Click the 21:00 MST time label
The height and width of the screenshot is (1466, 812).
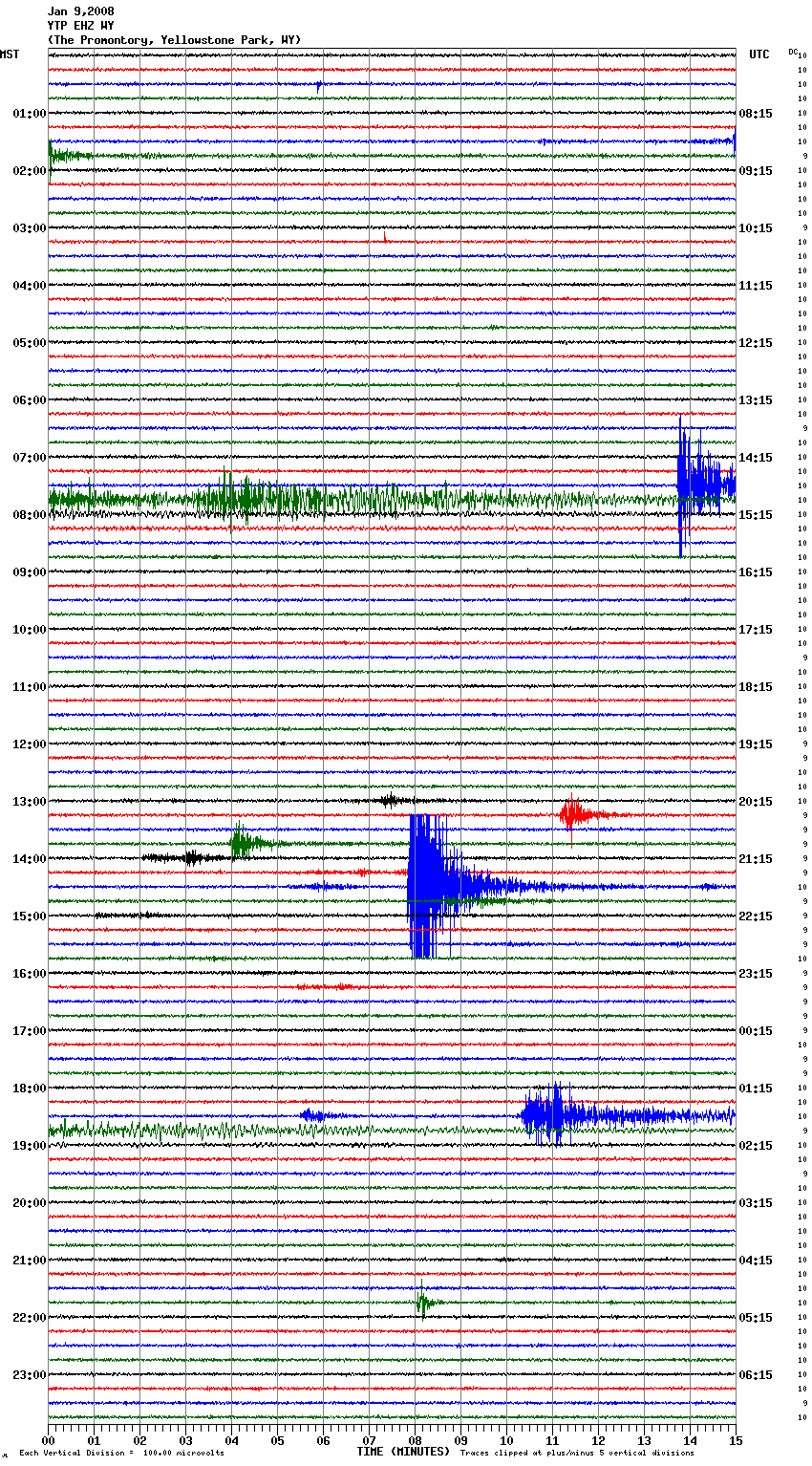tap(30, 1261)
